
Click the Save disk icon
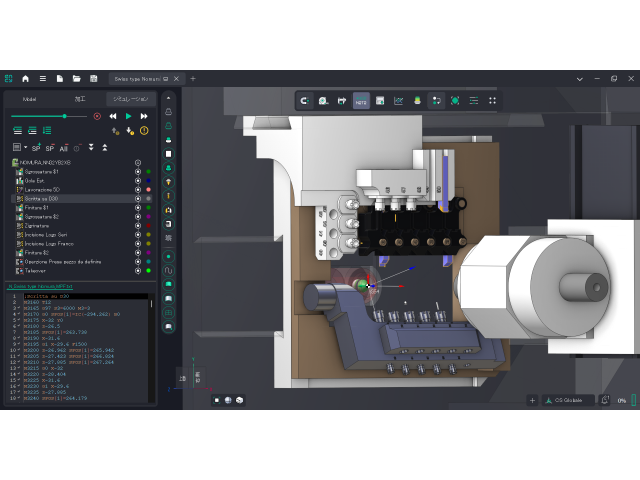(x=93, y=78)
